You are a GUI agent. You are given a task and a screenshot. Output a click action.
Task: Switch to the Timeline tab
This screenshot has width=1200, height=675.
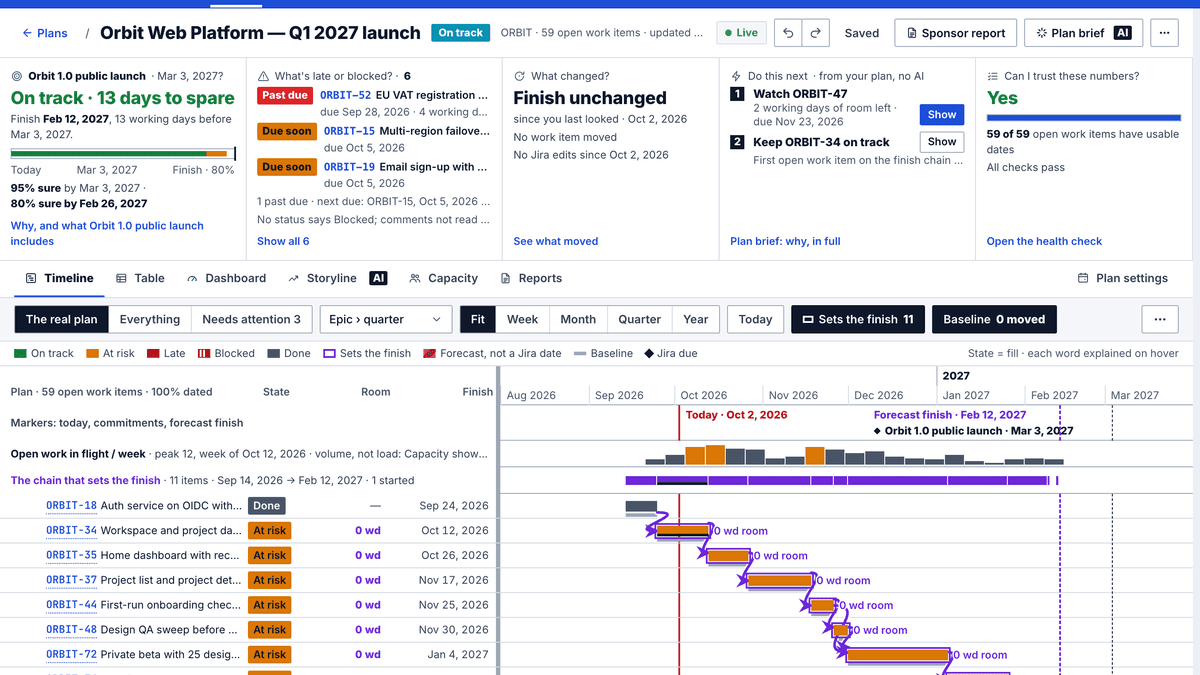(60, 278)
